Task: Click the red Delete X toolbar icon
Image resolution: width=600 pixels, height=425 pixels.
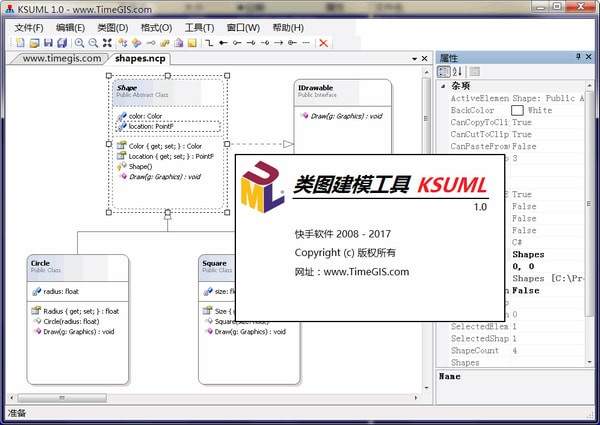Action: 323,43
